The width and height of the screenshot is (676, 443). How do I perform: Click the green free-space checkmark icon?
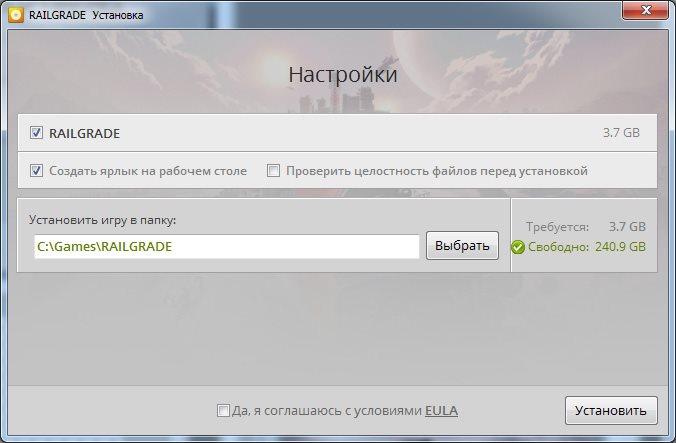click(x=518, y=247)
